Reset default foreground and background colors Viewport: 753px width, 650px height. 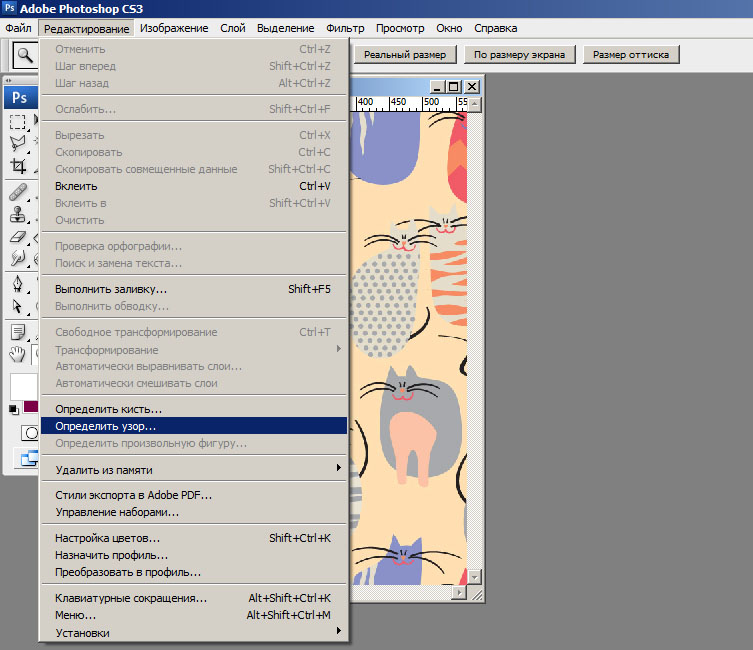pos(13,409)
